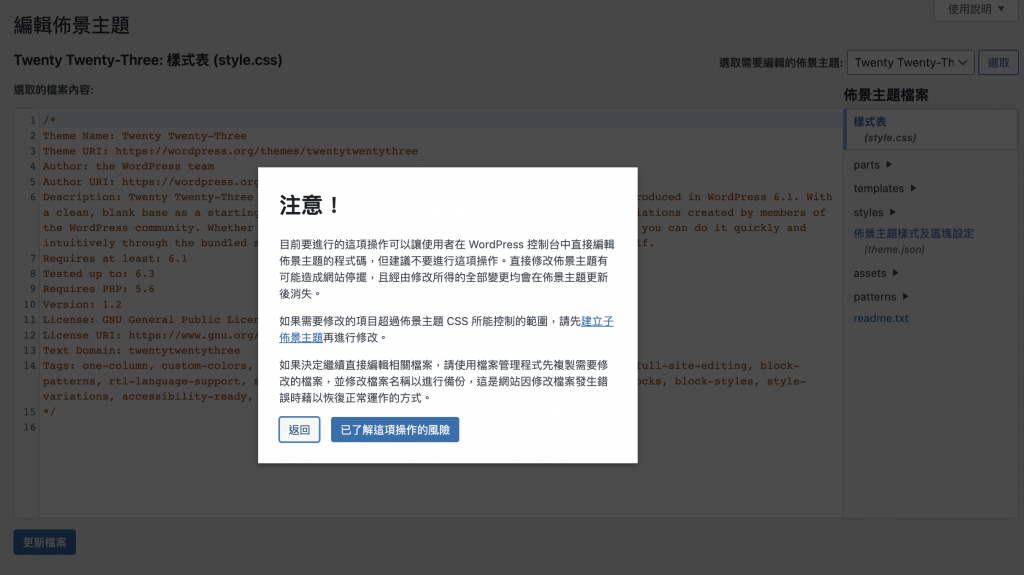Click 'Requires PHP: 5.6' line

[99, 289]
